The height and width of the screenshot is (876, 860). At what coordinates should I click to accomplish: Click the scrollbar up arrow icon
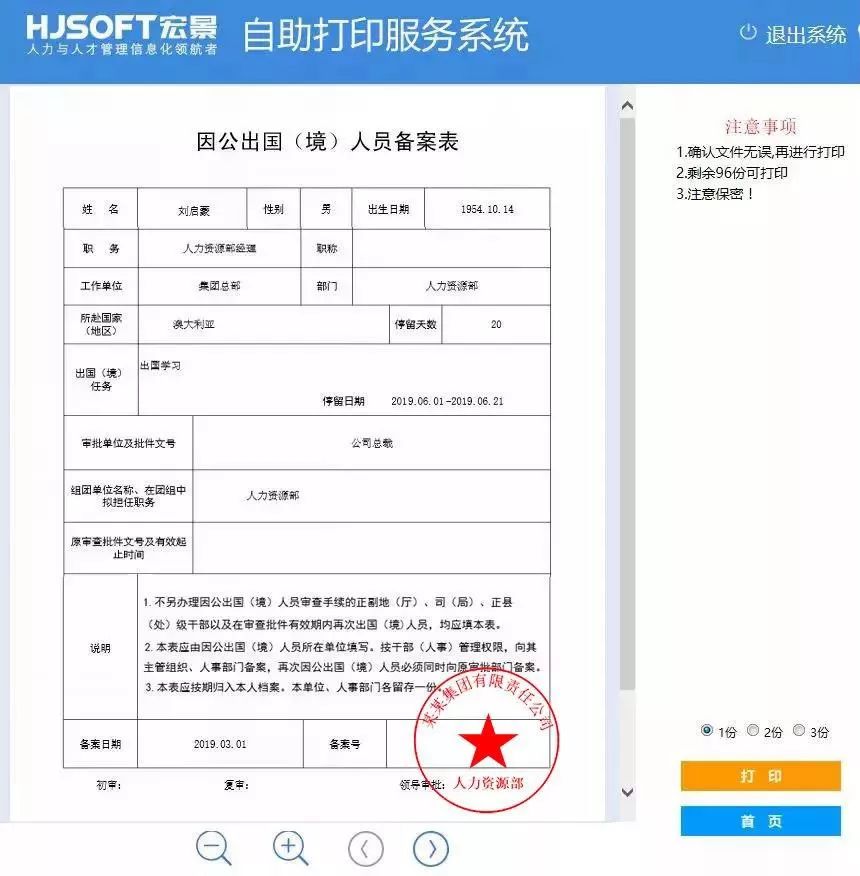(628, 103)
